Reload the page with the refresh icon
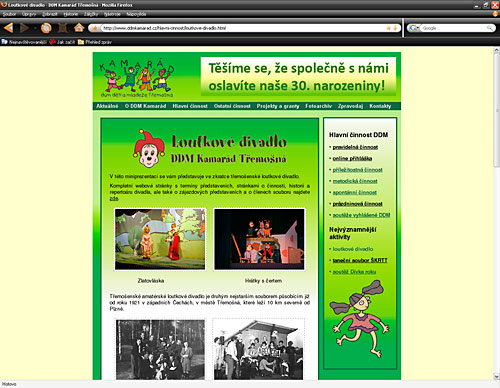The image size is (500, 388). pos(46,28)
